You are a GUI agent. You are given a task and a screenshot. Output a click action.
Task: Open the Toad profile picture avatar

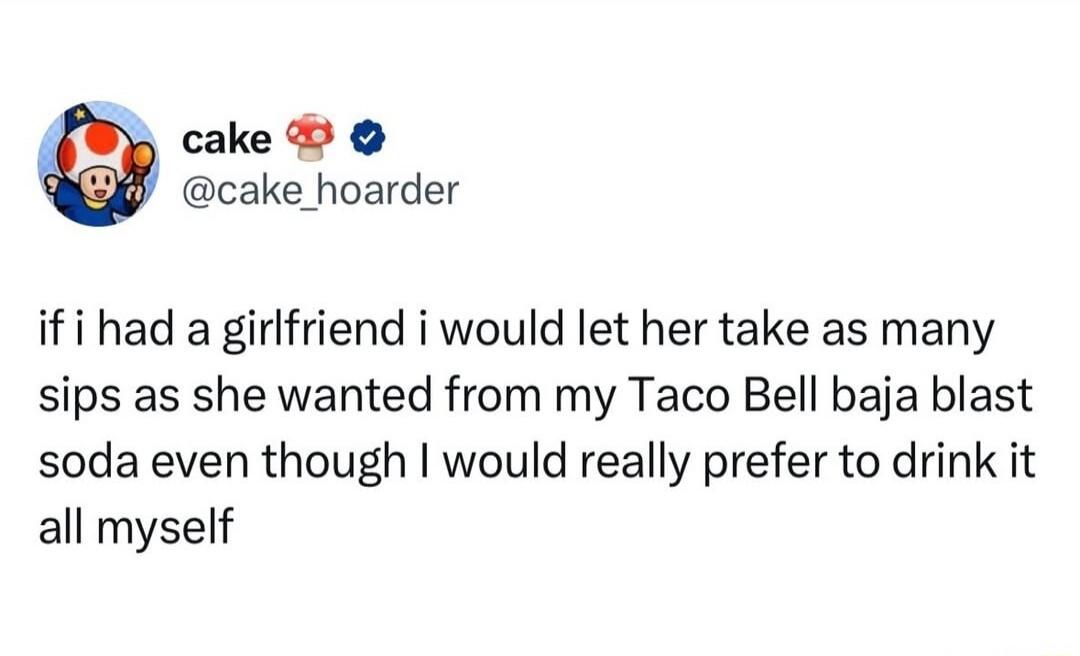98,164
